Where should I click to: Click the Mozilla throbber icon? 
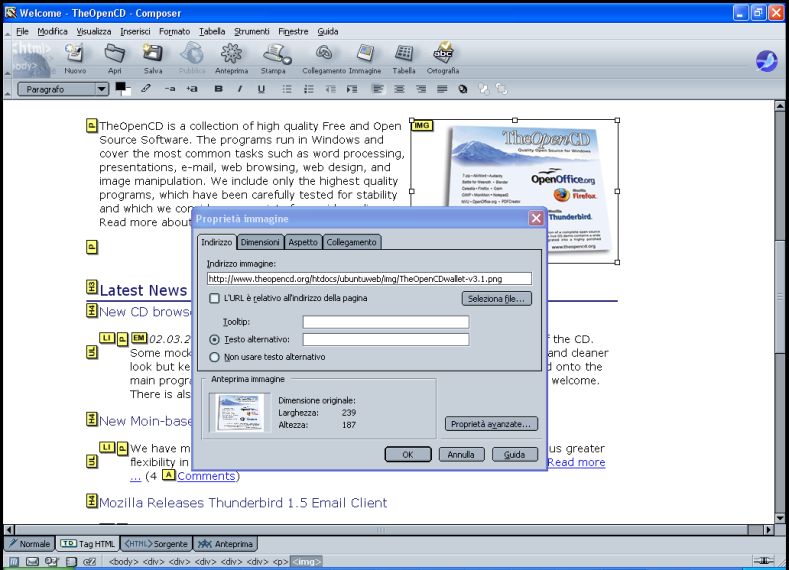[x=766, y=61]
